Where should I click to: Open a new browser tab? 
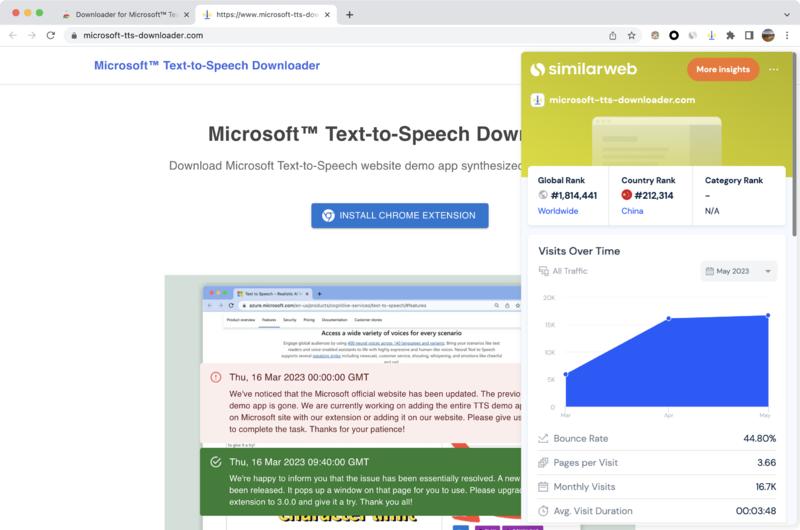349,15
